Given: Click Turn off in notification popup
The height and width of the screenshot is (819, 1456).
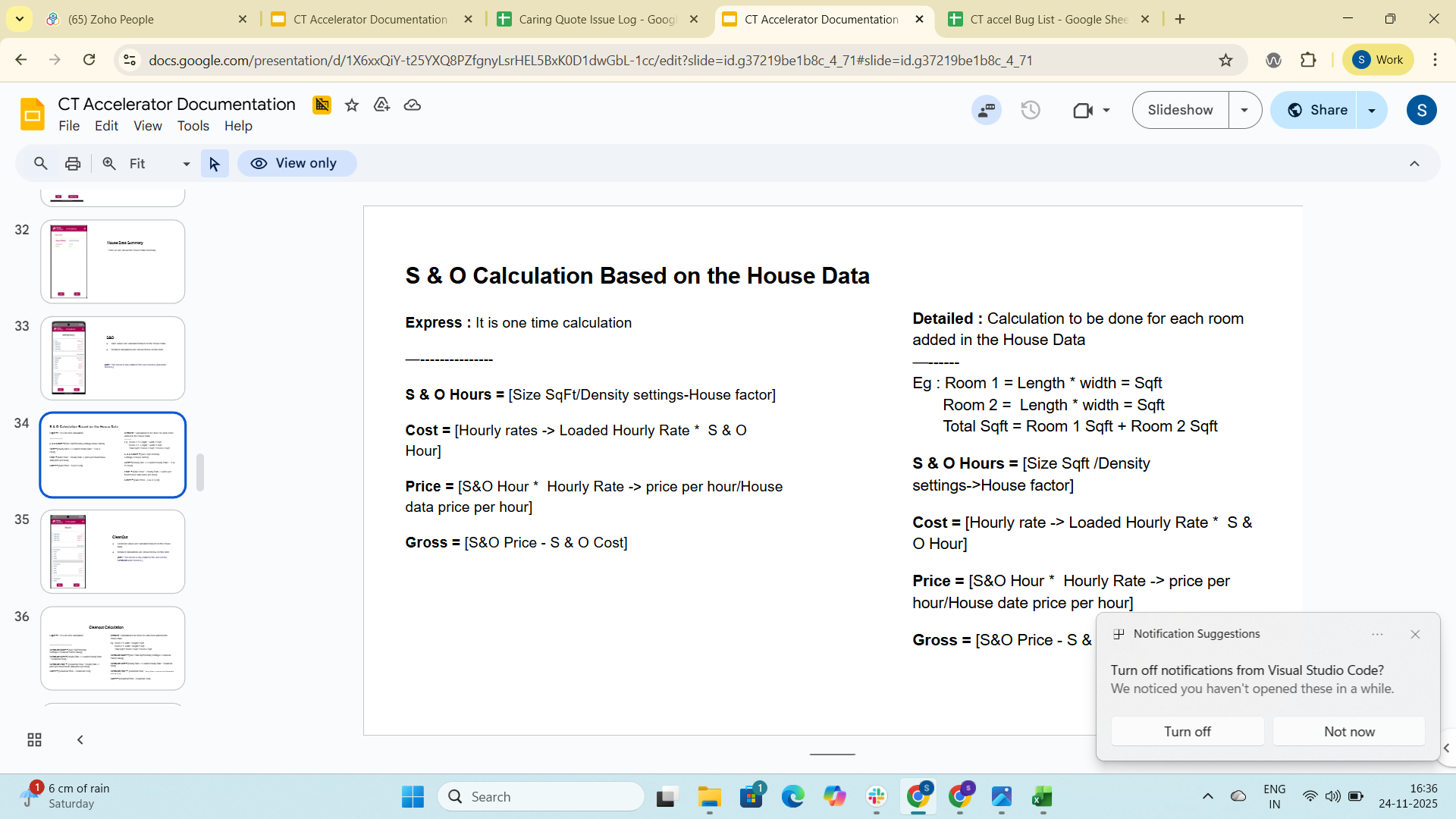Looking at the screenshot, I should click(x=1187, y=732).
